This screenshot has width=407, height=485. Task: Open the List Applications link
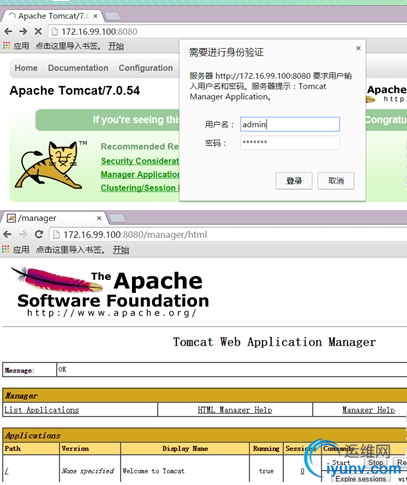coord(42,410)
